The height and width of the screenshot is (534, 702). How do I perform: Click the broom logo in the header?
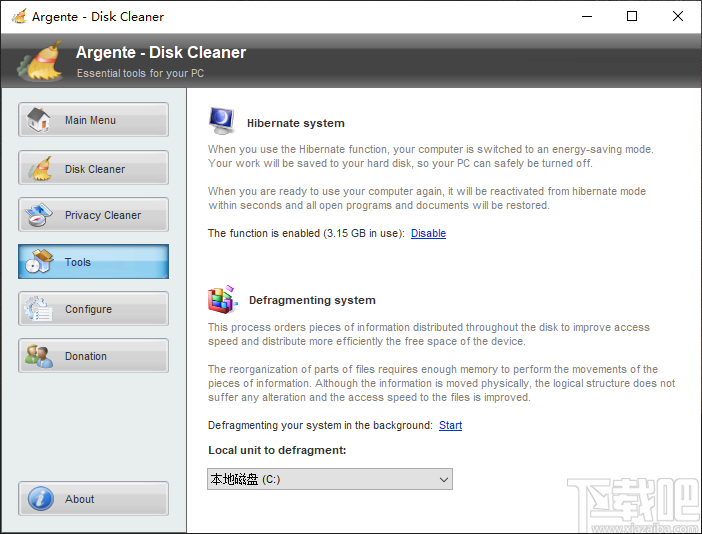click(x=41, y=61)
